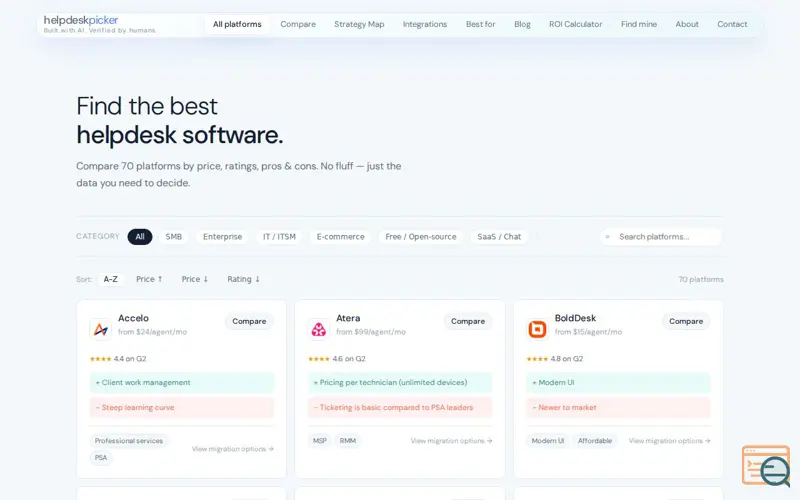Click the Professional services tag on Accelo
This screenshot has height=500, width=800.
(129, 441)
